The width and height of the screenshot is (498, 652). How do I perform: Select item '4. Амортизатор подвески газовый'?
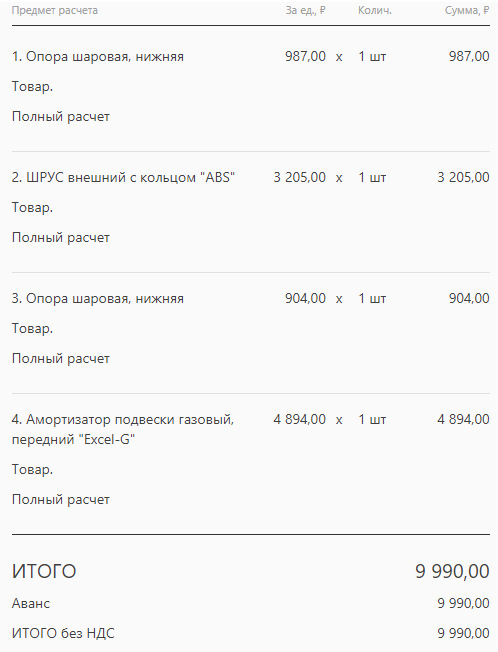(x=123, y=419)
